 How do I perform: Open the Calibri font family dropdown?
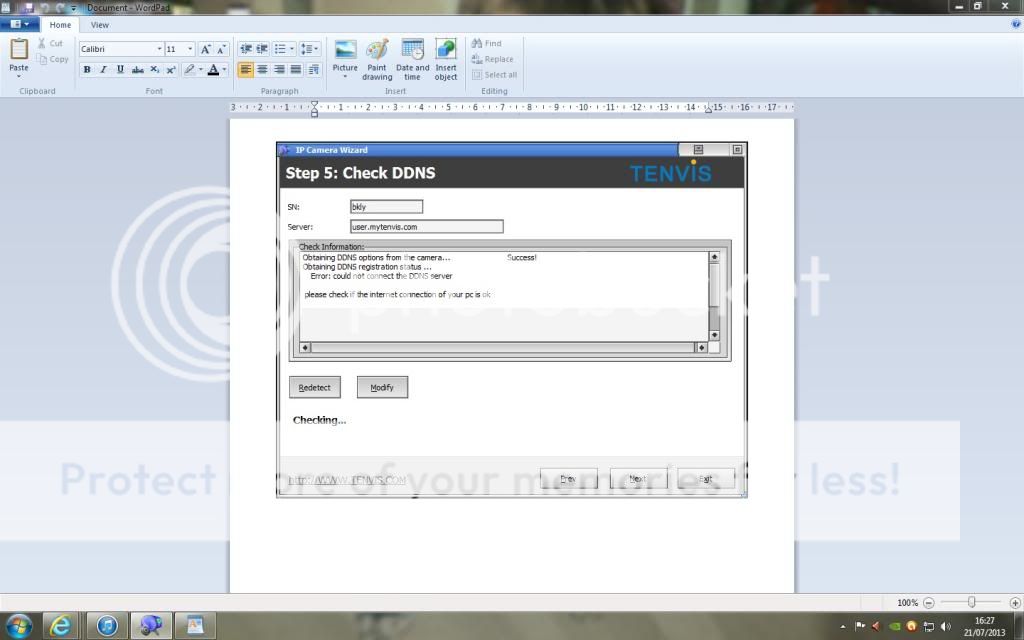click(159, 49)
